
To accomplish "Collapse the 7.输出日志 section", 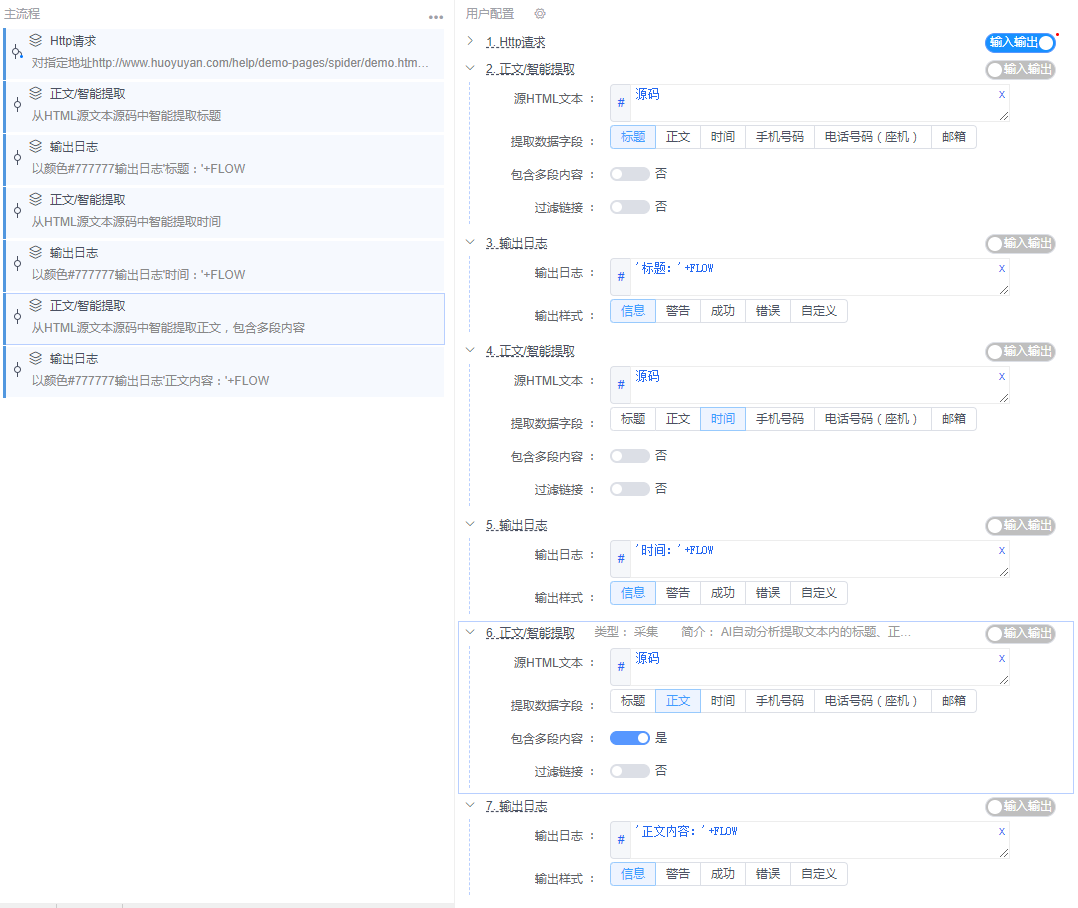I will tap(469, 806).
